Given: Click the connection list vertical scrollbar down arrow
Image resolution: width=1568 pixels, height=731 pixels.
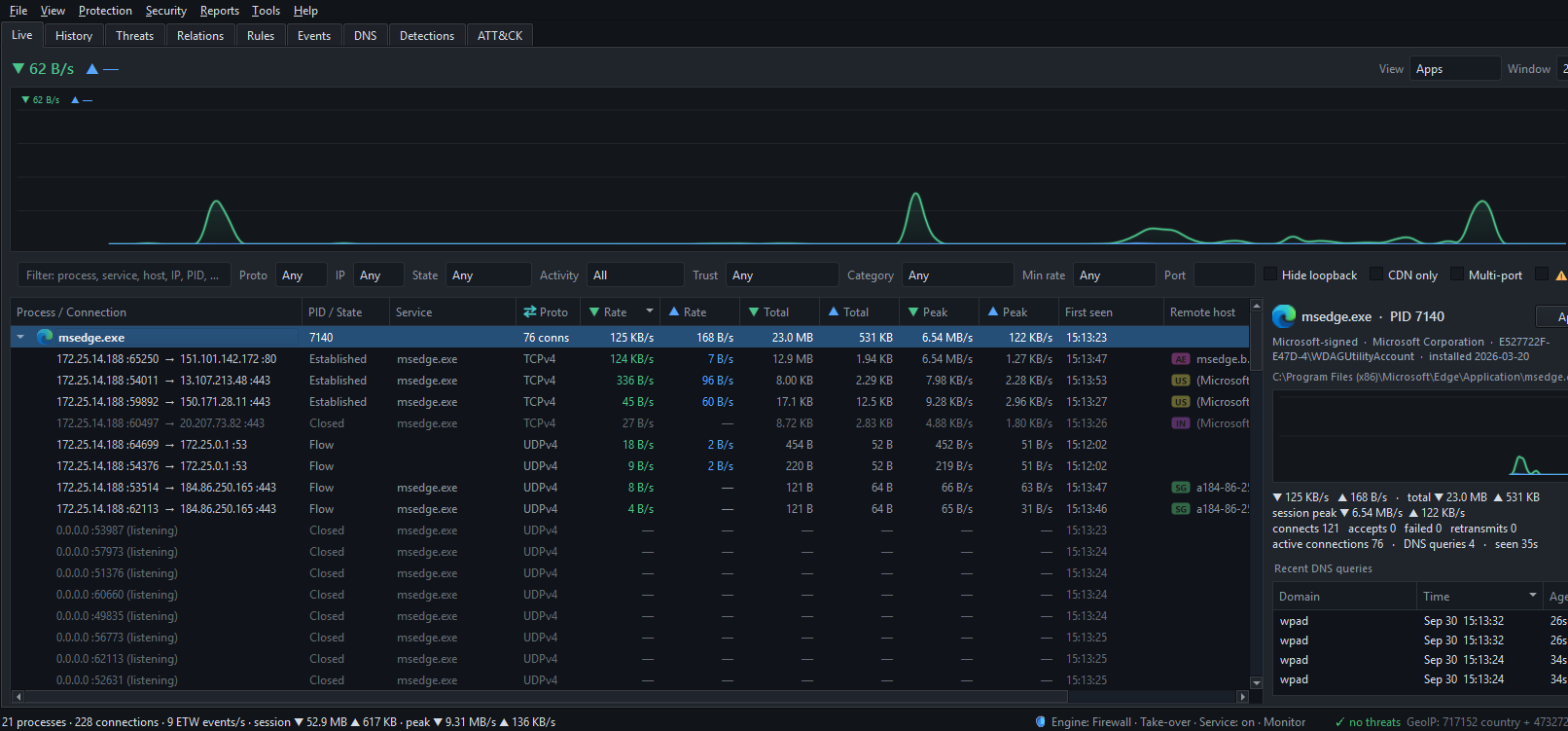Looking at the screenshot, I should pyautogui.click(x=1256, y=683).
